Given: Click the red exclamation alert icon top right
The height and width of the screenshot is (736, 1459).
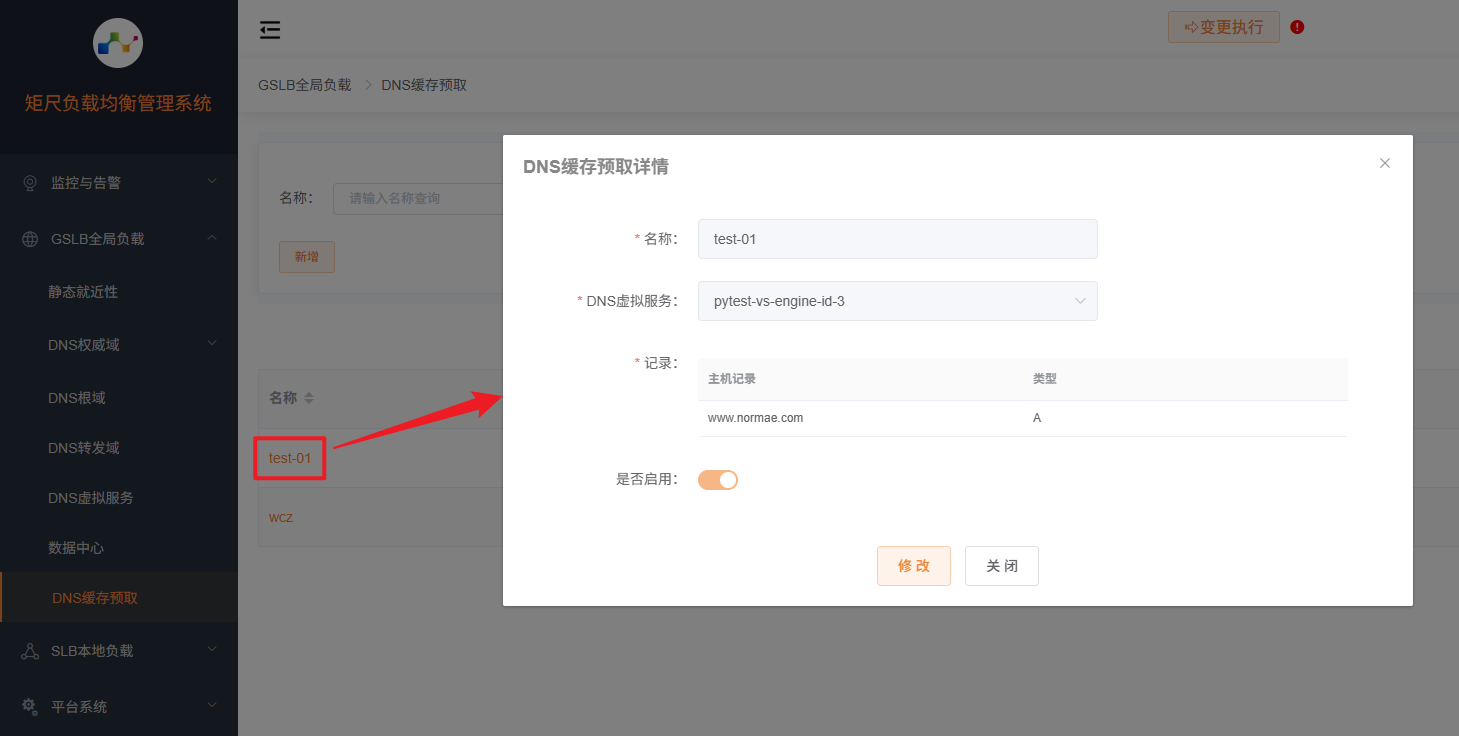Looking at the screenshot, I should click(x=1297, y=27).
